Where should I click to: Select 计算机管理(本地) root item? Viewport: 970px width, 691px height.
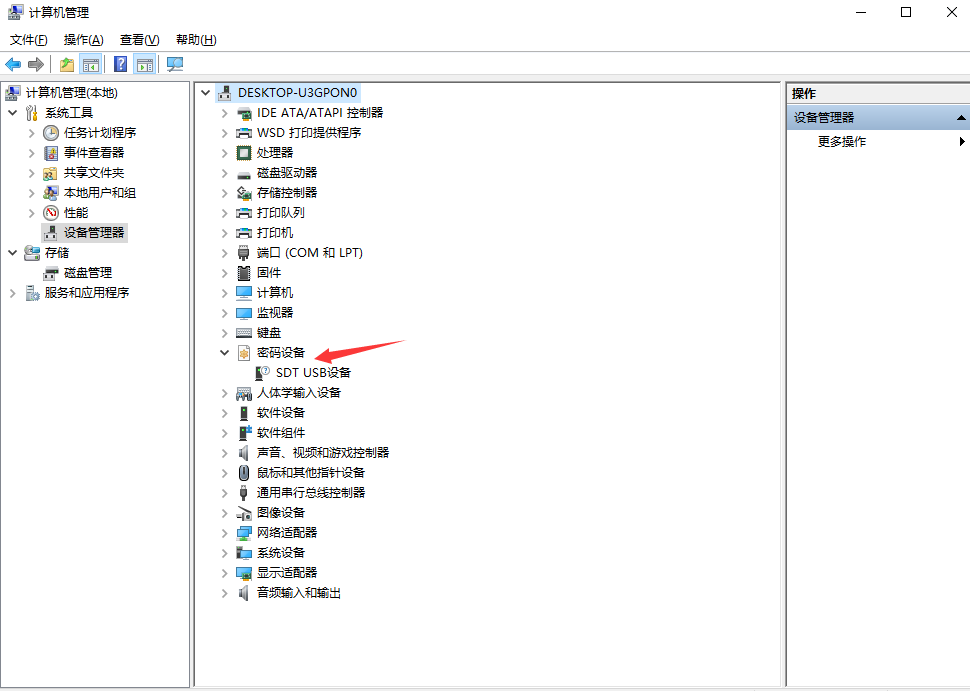click(x=72, y=93)
